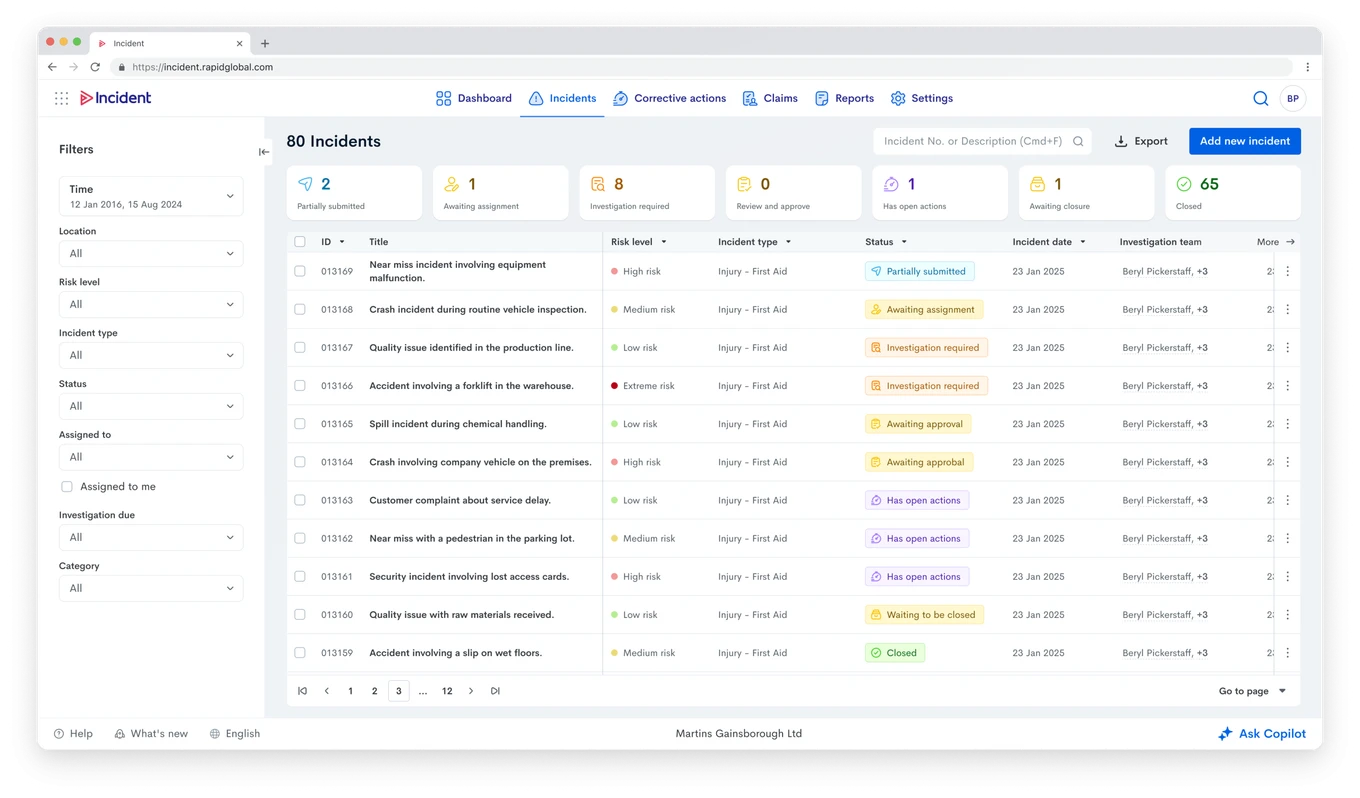
Task: Open the Settings tab
Action: 921,98
